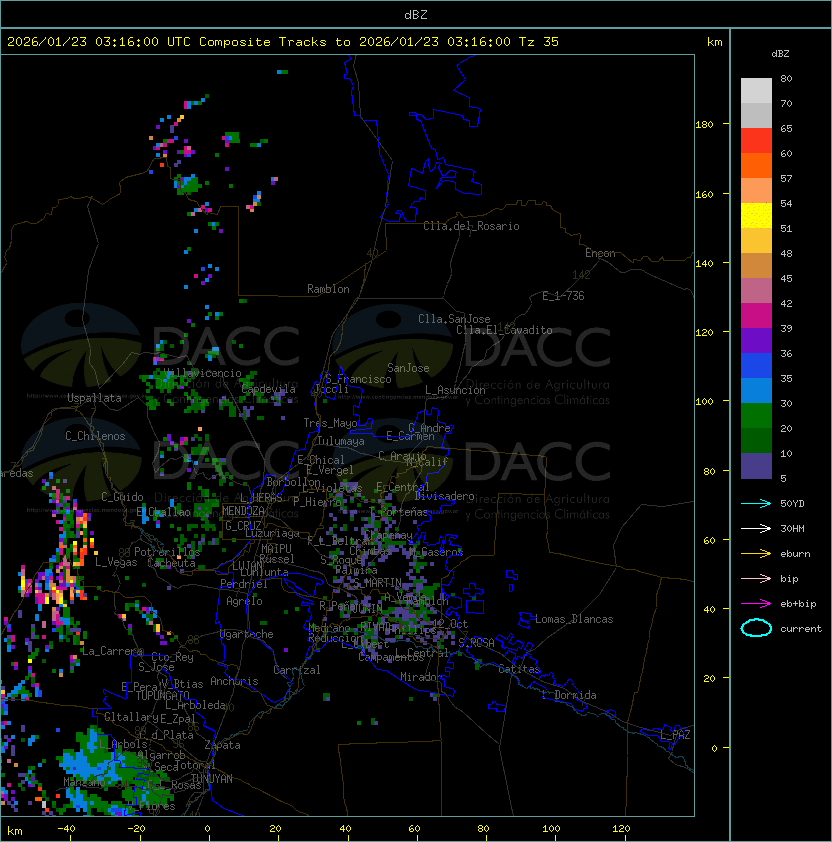The width and height of the screenshot is (832, 842).
Task: Click the current legend label
Action: 801,629
